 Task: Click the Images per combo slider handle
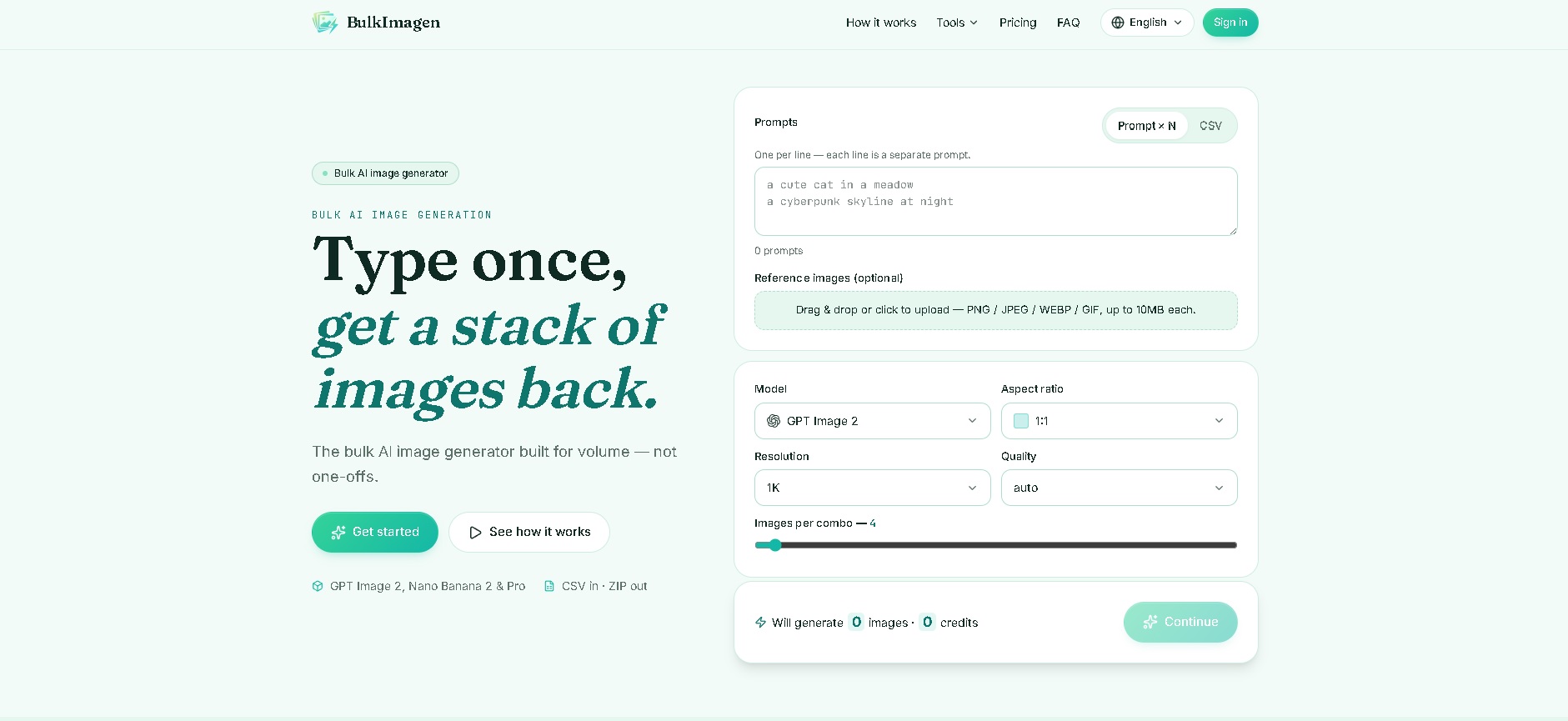775,545
